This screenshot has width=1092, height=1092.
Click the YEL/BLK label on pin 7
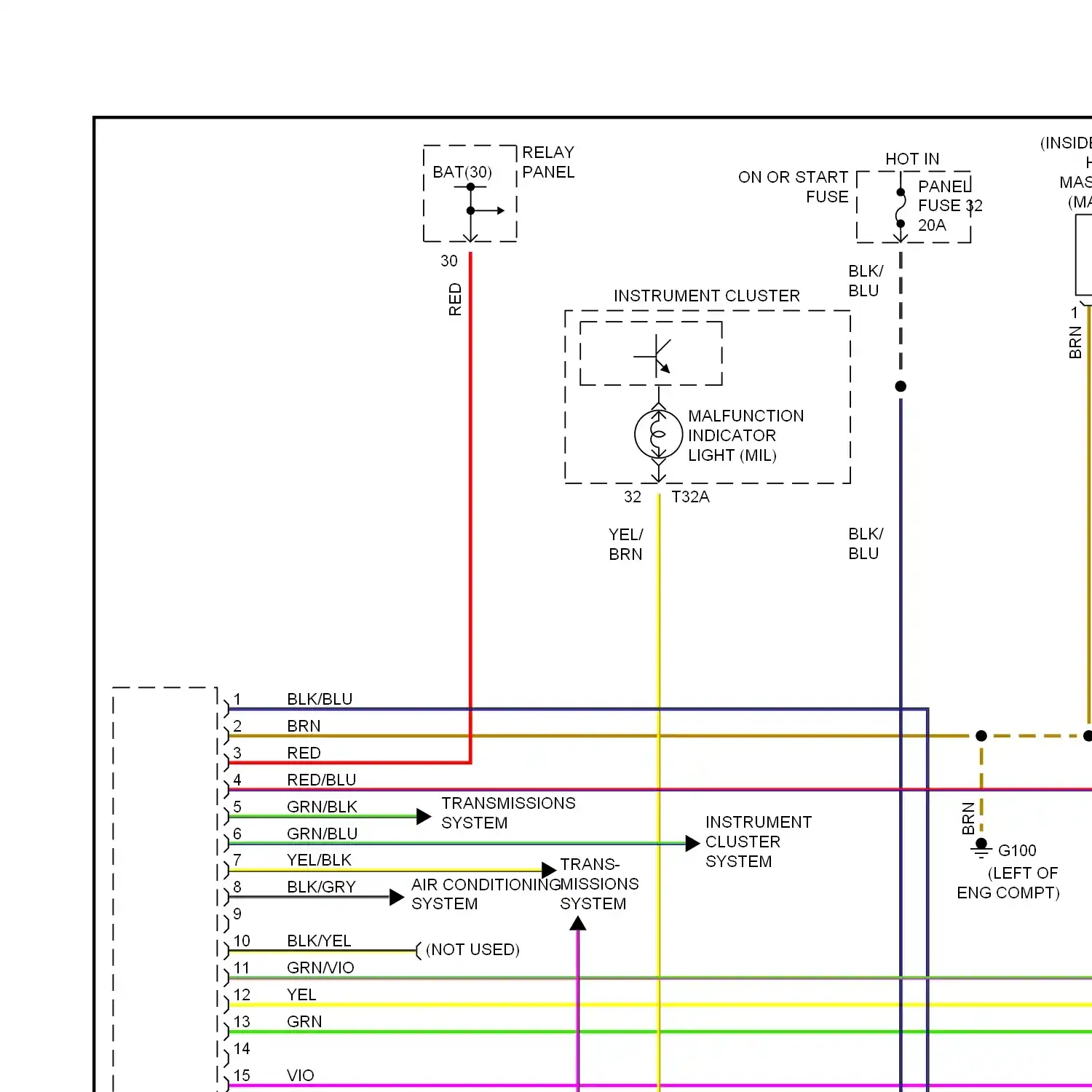pos(319,860)
